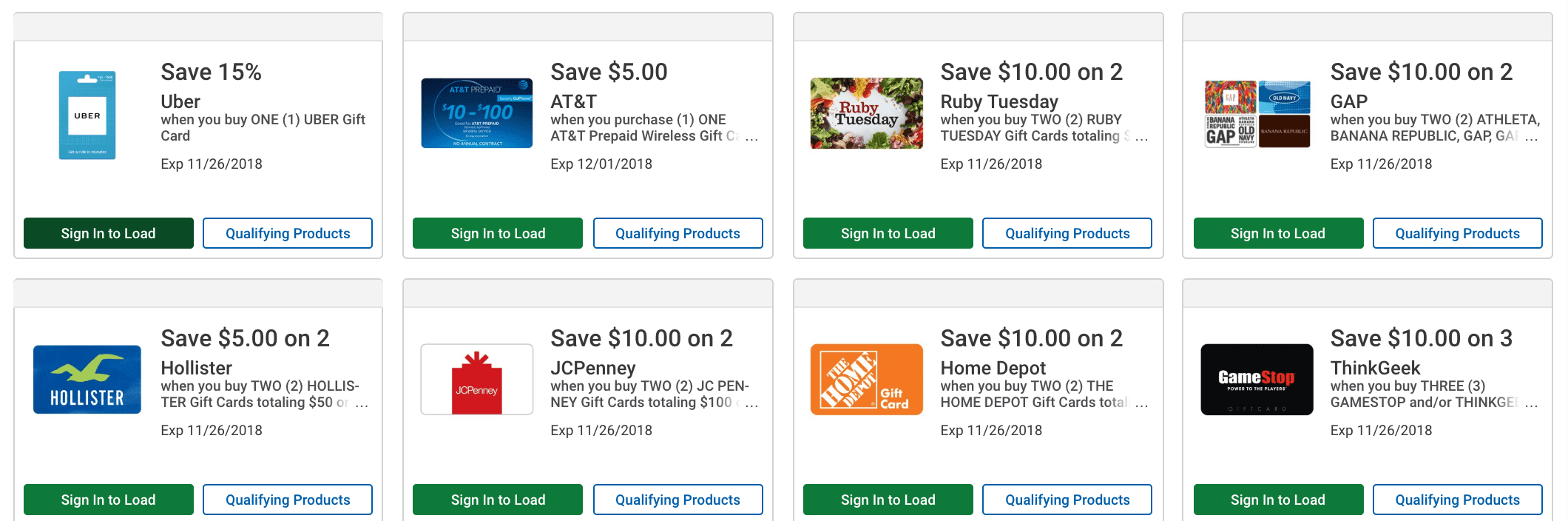Expand truncated AT&T offer description ellipsis
Image resolution: width=1568 pixels, height=521 pixels.
click(x=751, y=138)
